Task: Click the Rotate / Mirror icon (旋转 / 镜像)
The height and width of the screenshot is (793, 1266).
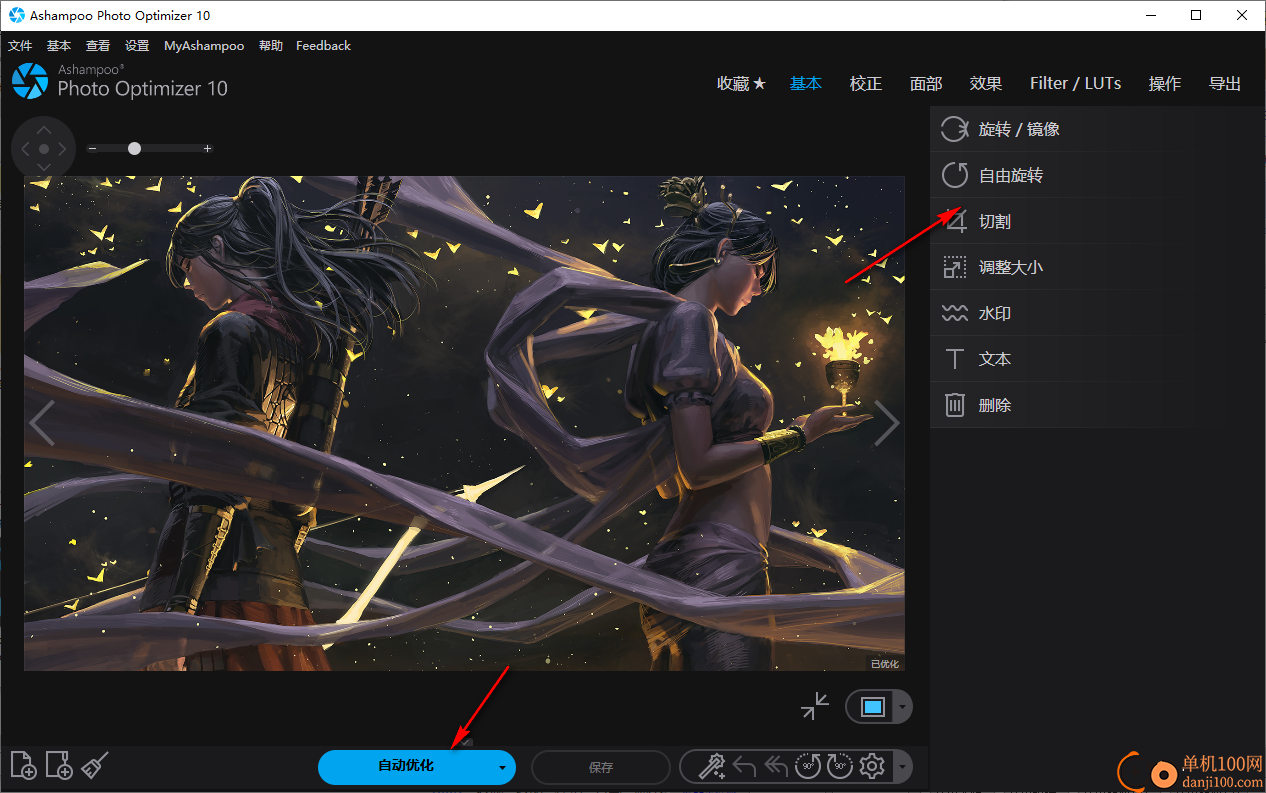Action: pos(955,129)
